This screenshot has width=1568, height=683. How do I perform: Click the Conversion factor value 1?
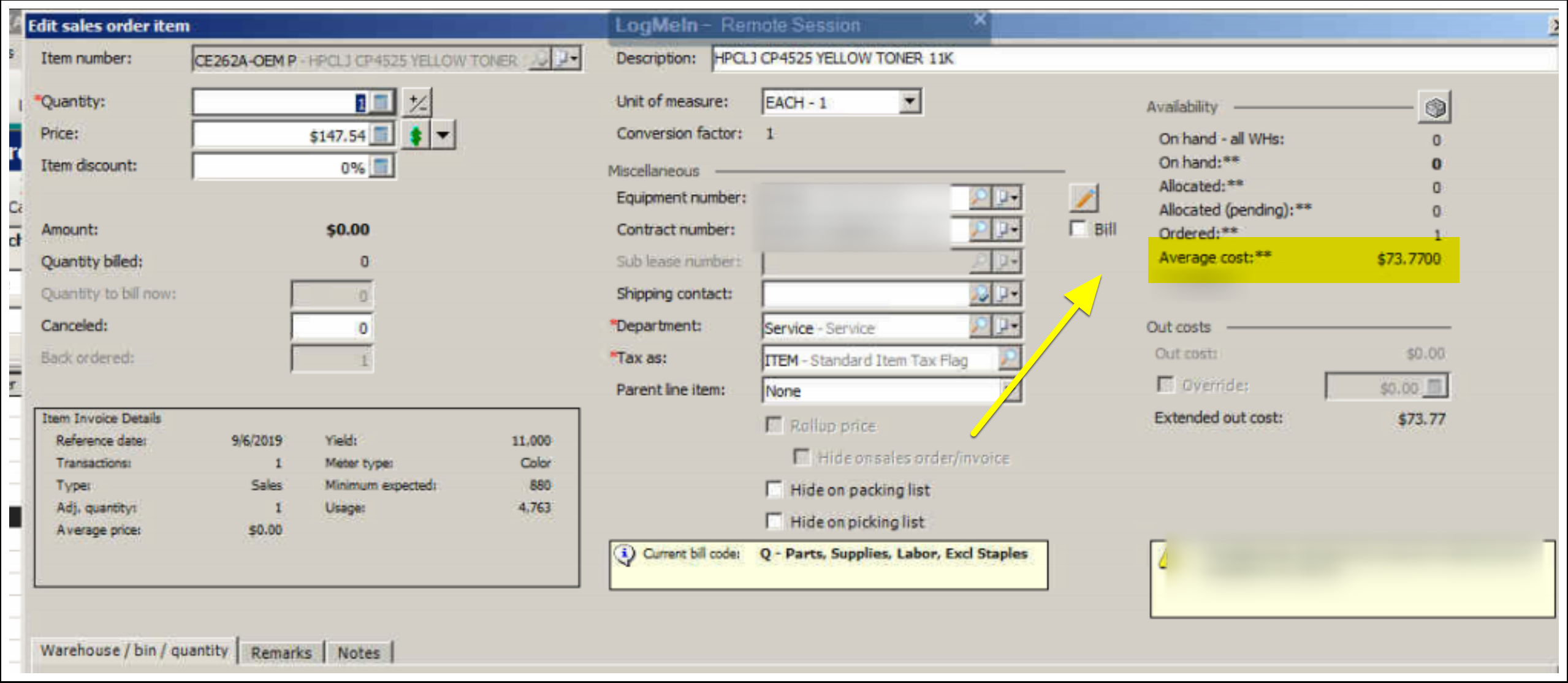click(x=769, y=134)
